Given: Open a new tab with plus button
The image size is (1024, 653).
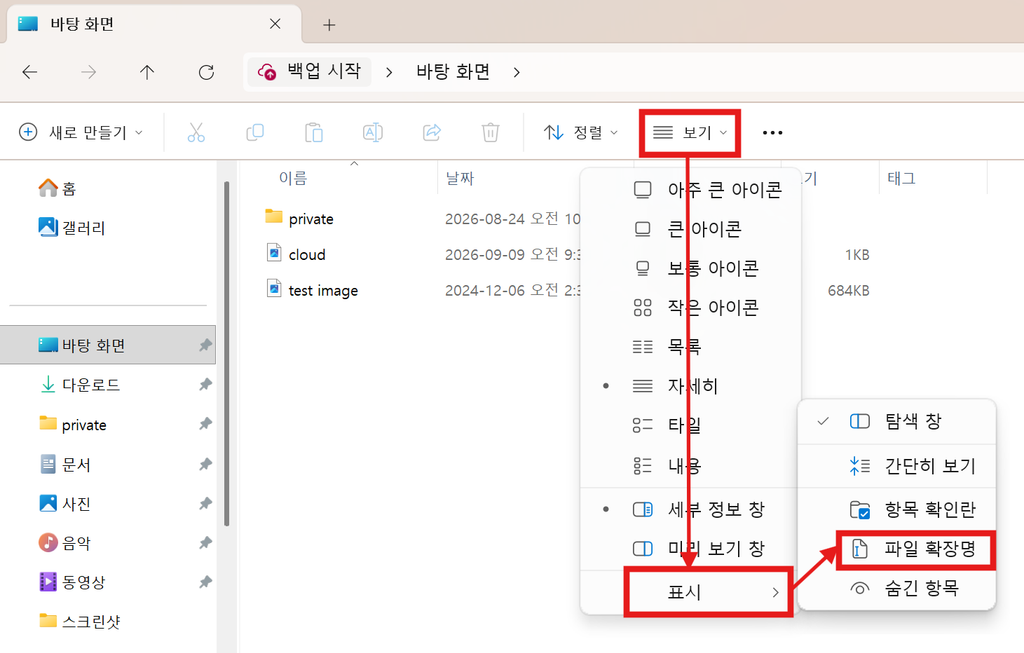Looking at the screenshot, I should pyautogui.click(x=329, y=25).
